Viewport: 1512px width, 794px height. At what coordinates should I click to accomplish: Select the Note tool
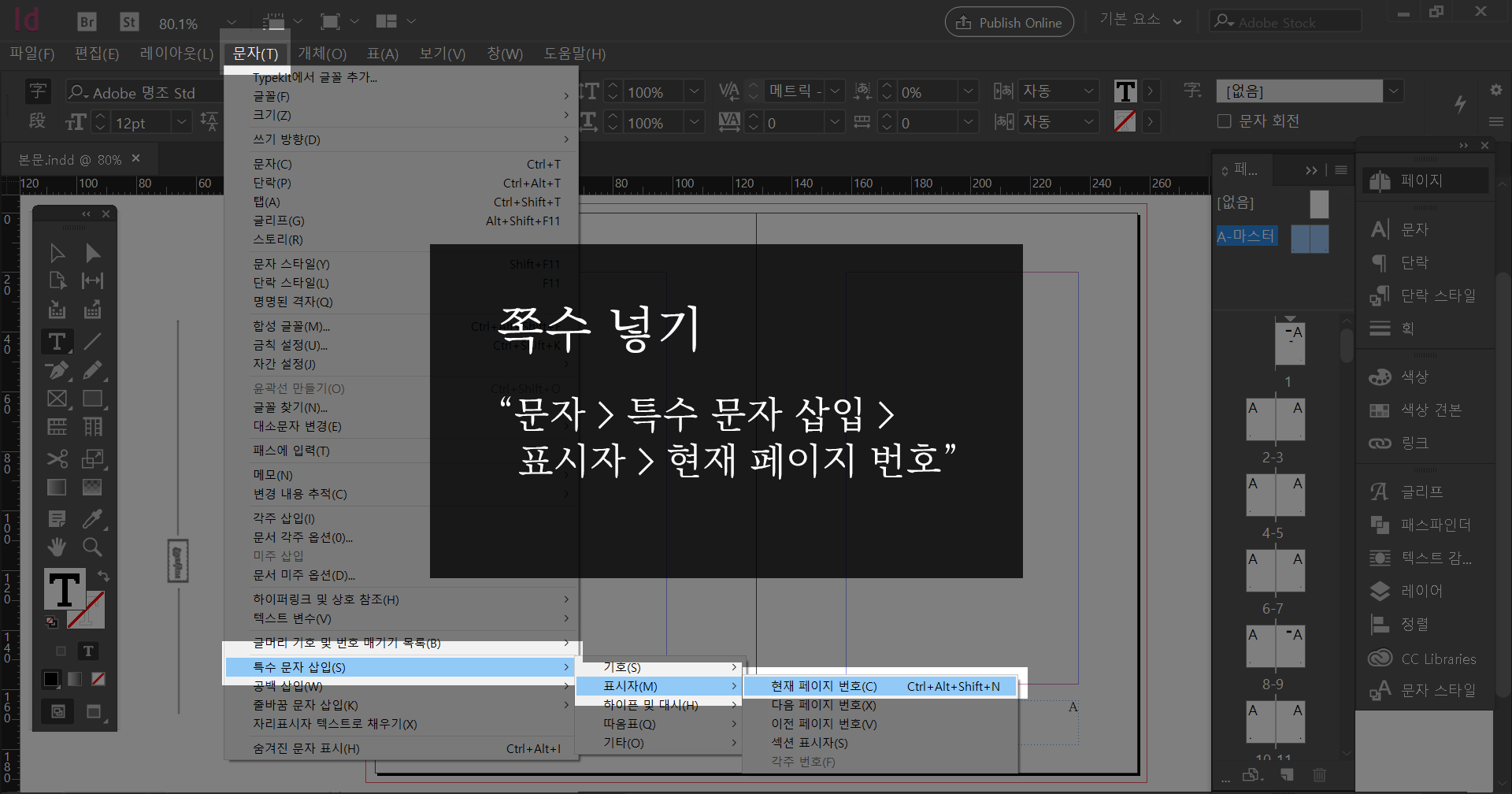pyautogui.click(x=57, y=518)
